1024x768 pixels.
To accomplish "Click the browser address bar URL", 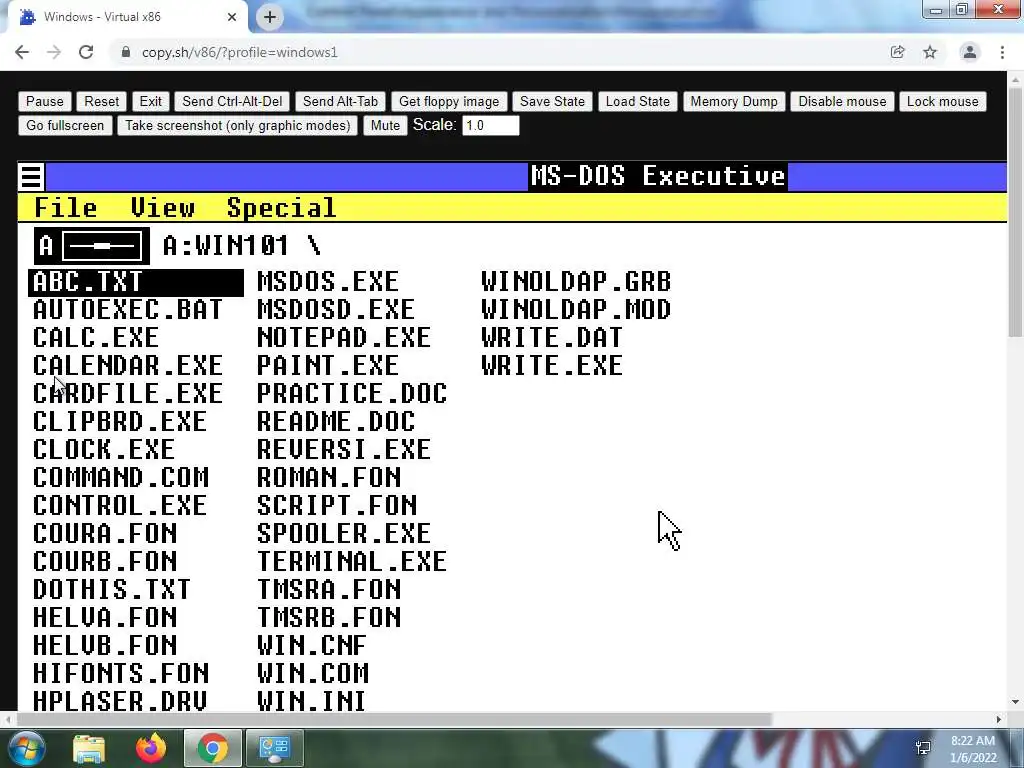I will click(239, 52).
